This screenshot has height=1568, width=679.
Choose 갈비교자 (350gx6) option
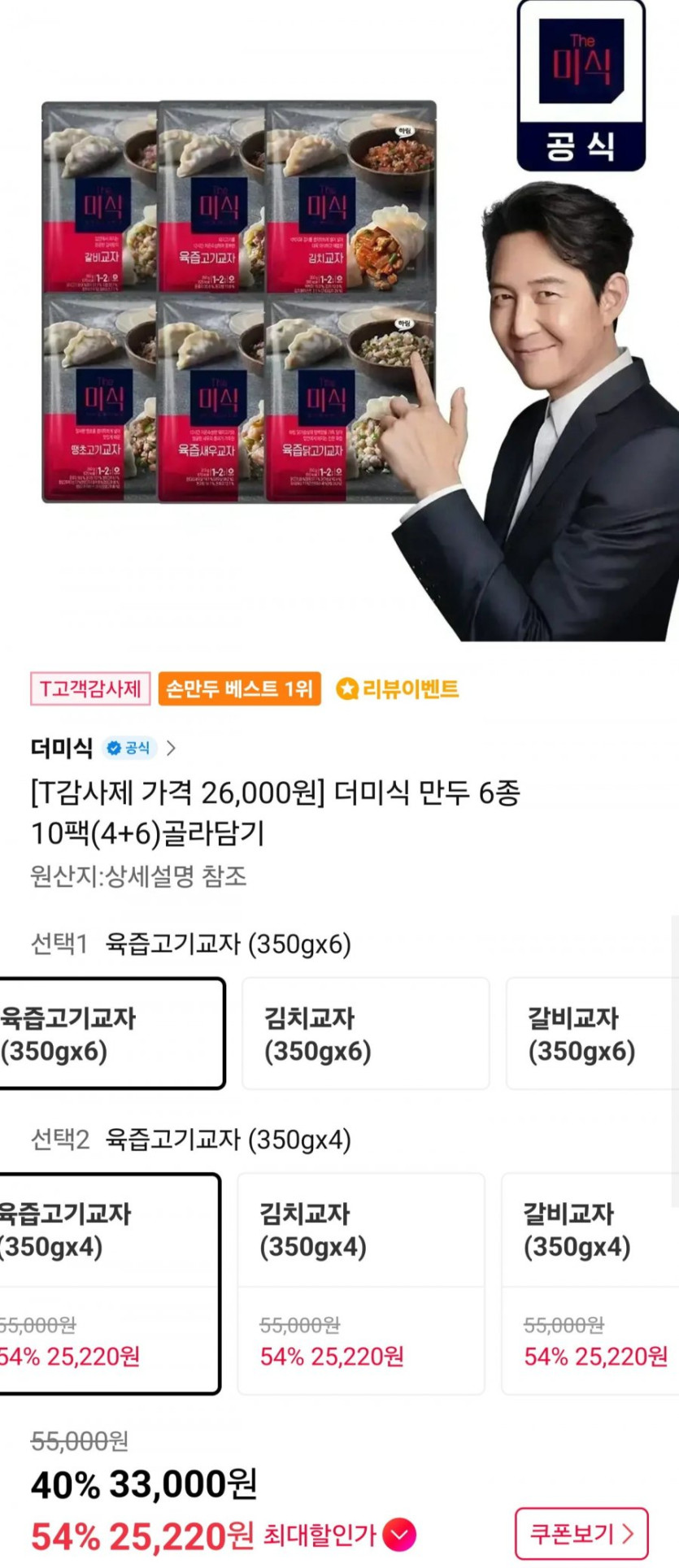click(x=592, y=1033)
